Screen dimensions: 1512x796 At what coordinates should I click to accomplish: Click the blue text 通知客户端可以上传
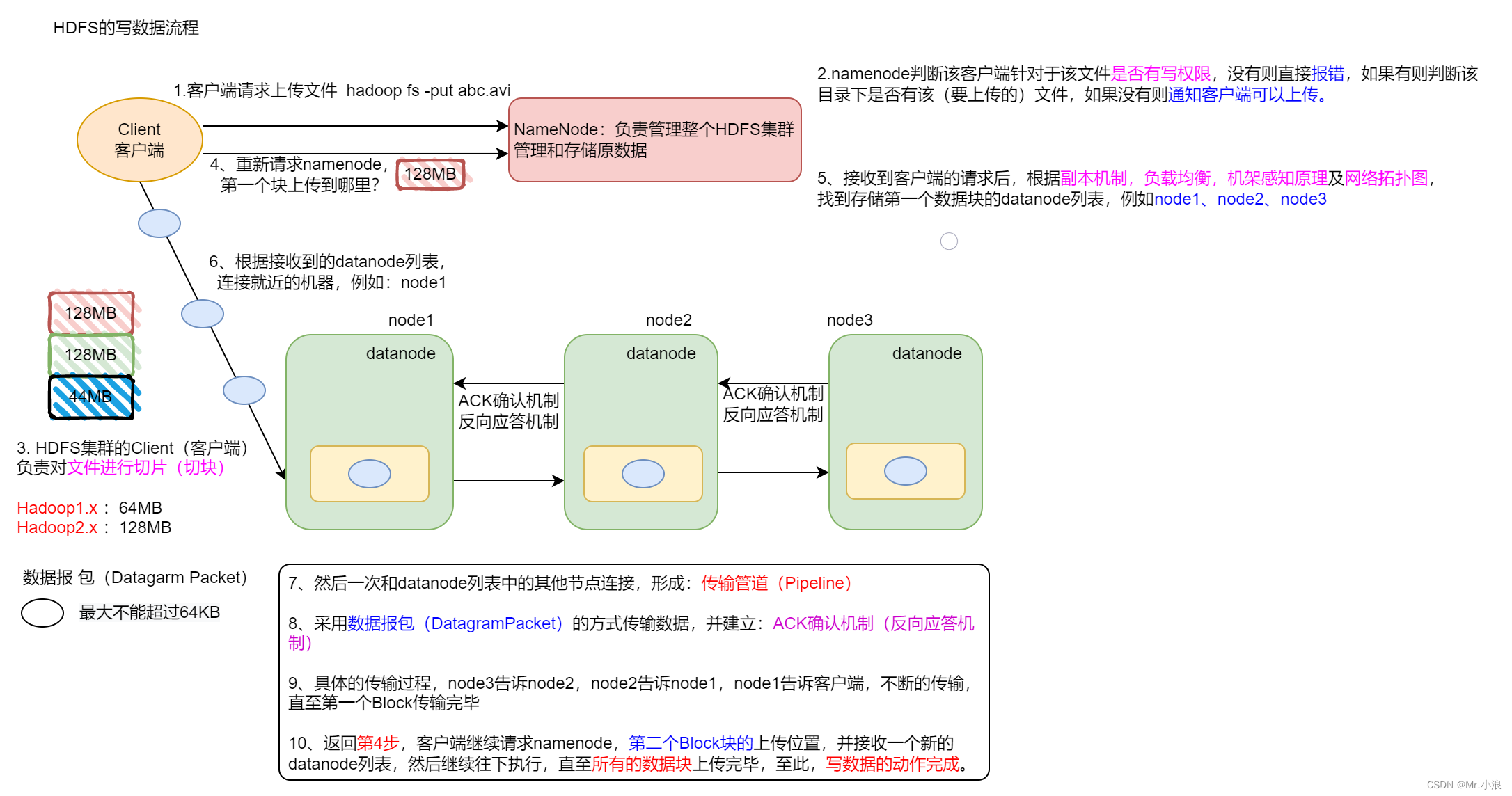(x=1243, y=95)
